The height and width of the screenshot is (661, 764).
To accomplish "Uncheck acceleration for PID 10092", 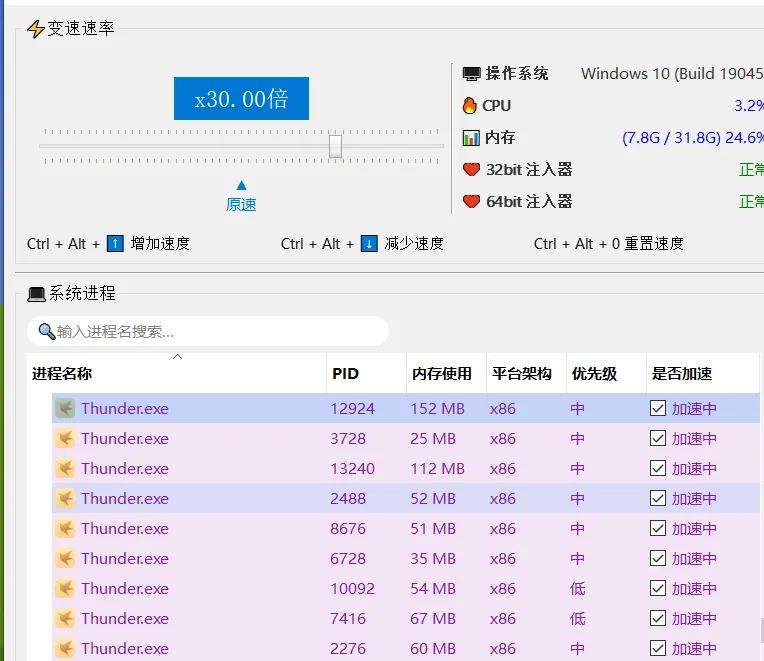I will click(x=658, y=588).
